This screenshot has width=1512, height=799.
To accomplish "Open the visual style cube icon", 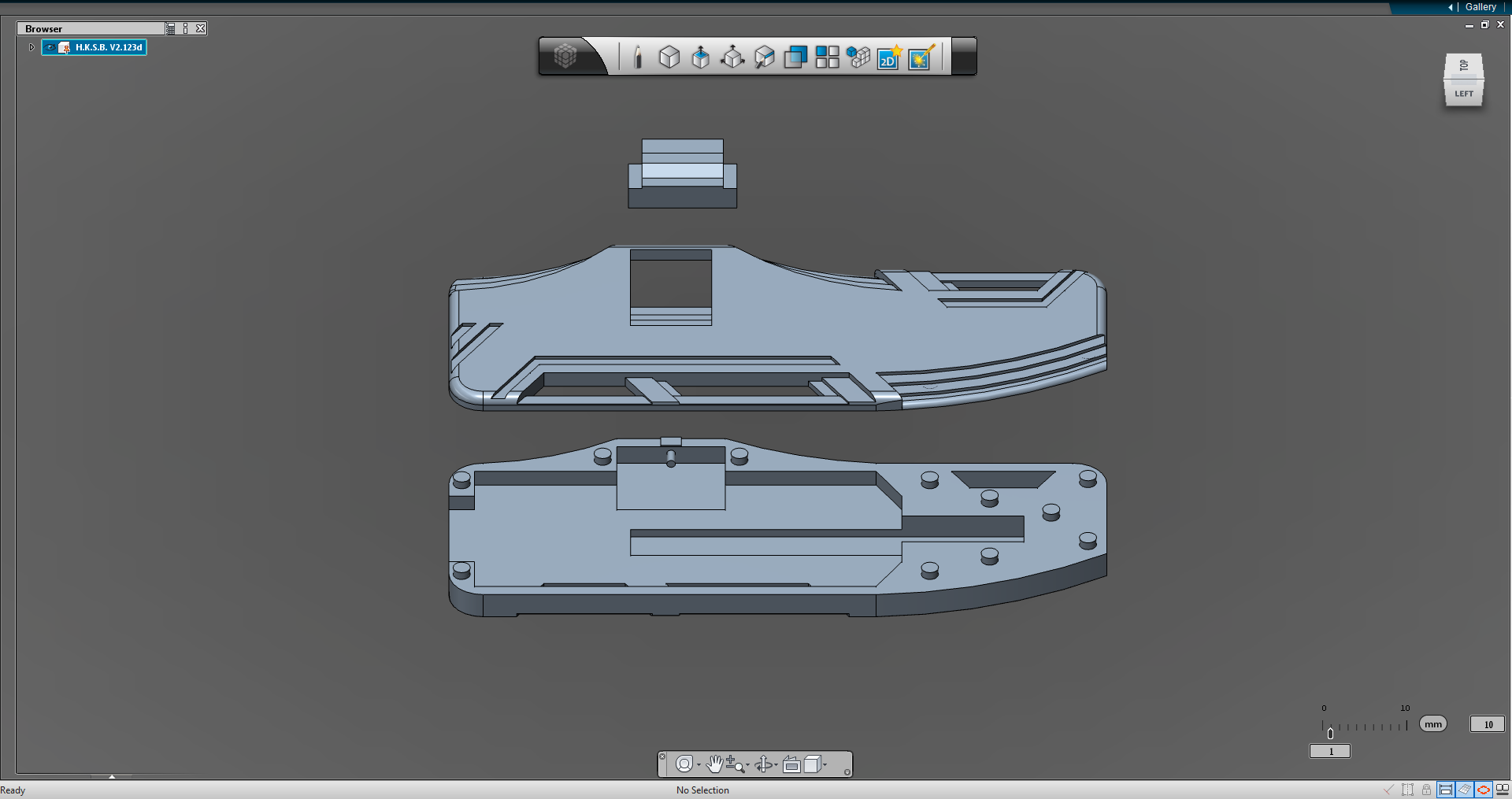I will (812, 764).
